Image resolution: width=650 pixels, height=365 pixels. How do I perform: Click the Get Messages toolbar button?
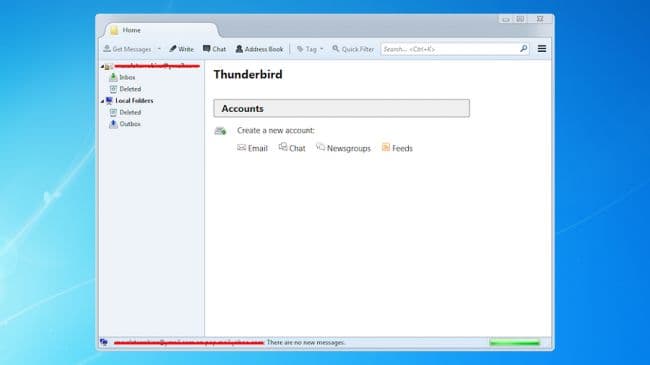pos(127,49)
